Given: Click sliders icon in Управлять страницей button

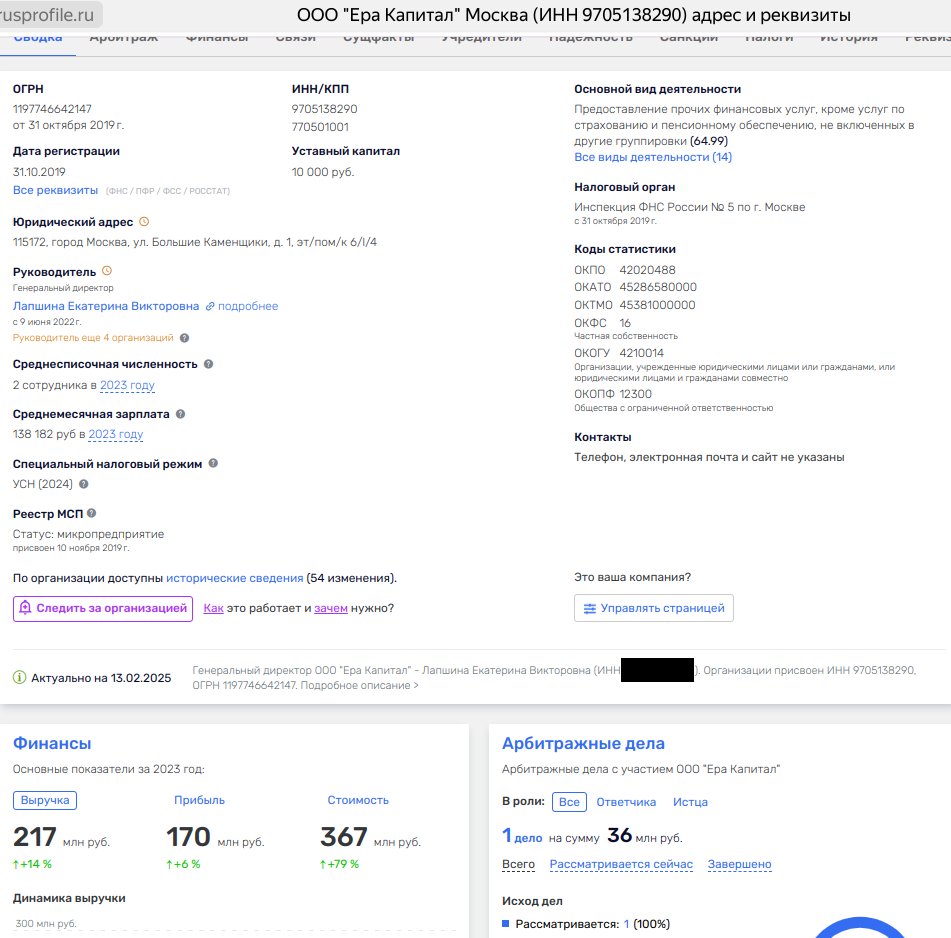Looking at the screenshot, I should coord(589,609).
